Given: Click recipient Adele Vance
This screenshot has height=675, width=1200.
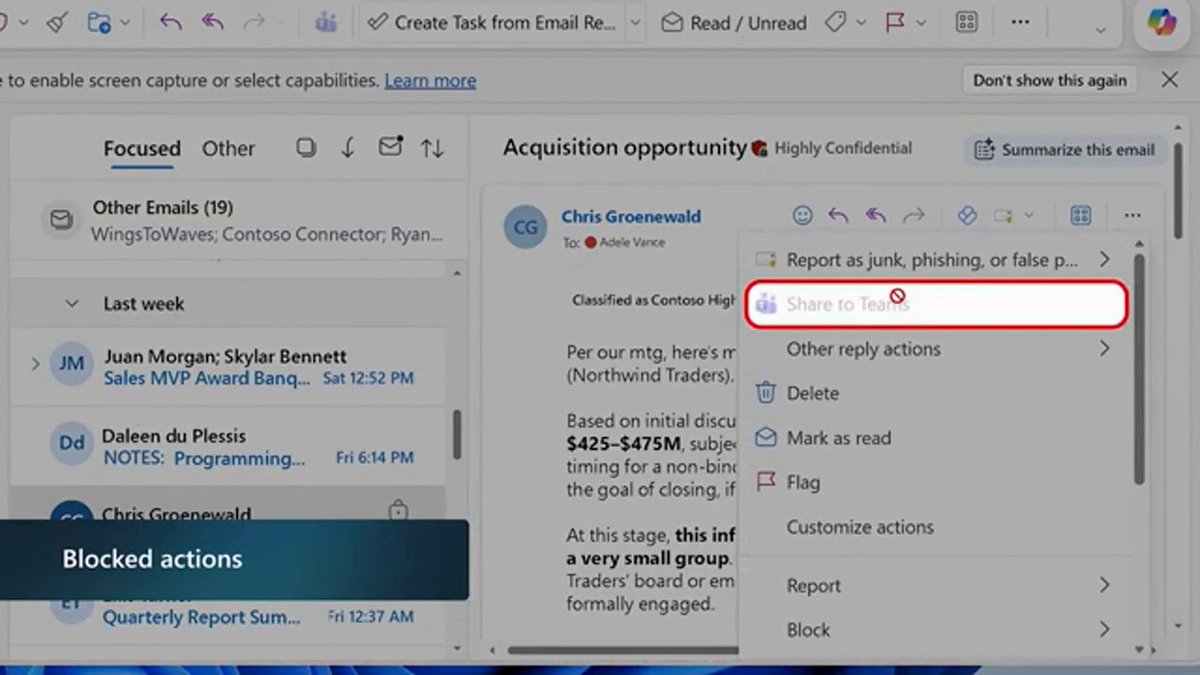Looking at the screenshot, I should click(633, 242).
